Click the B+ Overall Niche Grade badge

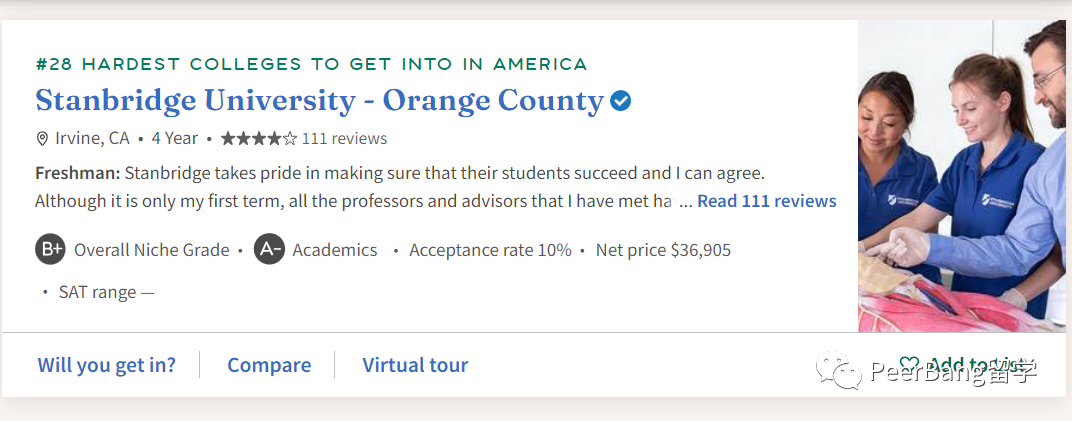click(50, 250)
